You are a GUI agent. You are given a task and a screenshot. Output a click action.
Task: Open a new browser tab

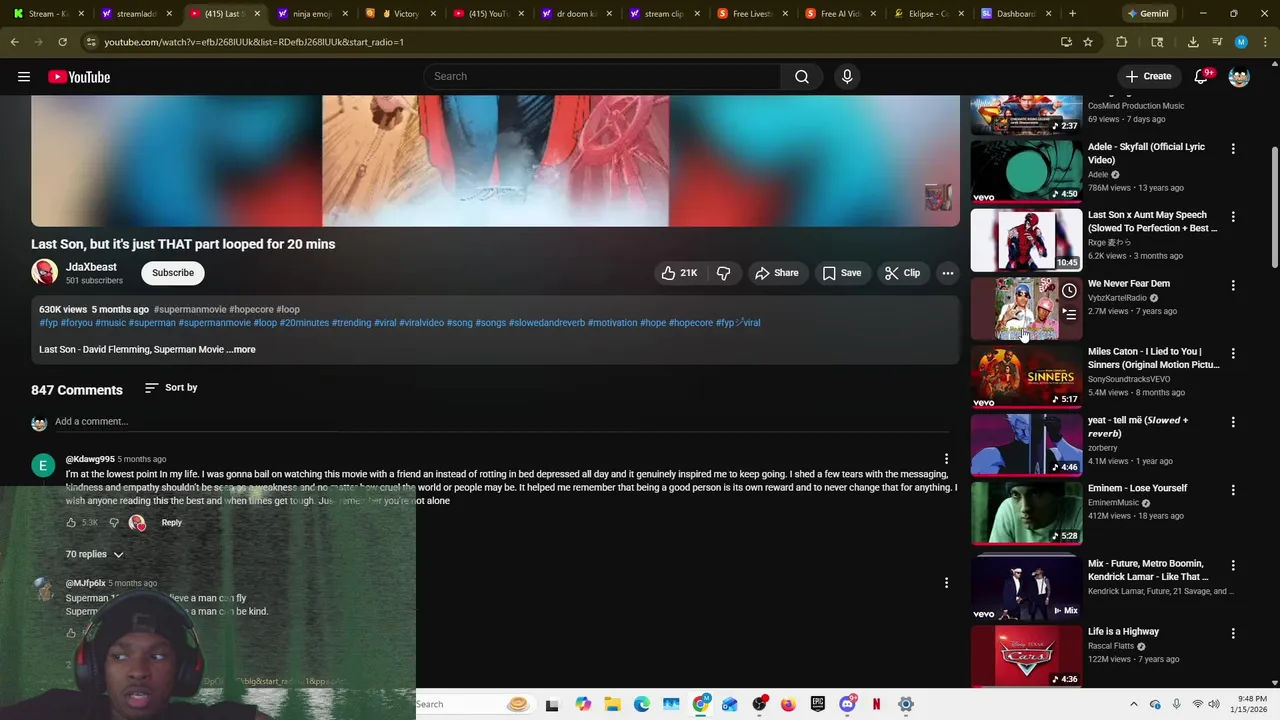[1072, 14]
